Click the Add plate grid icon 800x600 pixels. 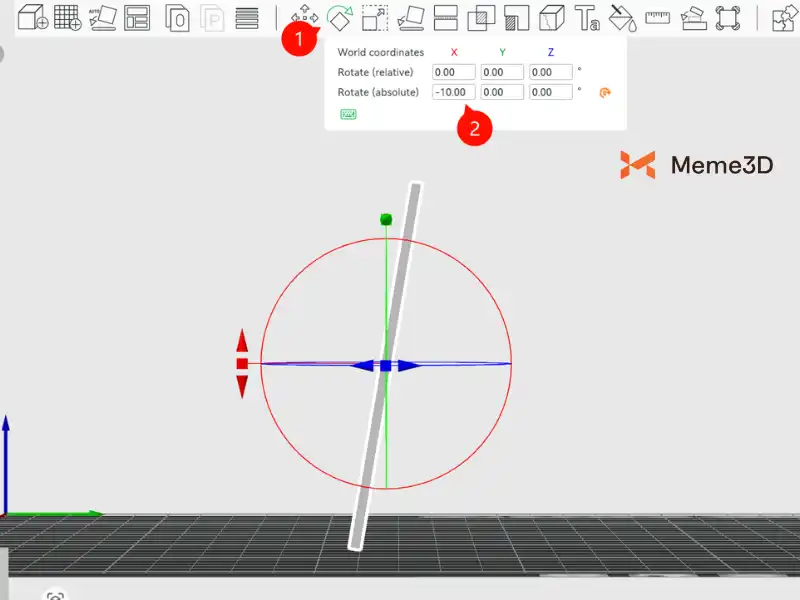point(68,18)
